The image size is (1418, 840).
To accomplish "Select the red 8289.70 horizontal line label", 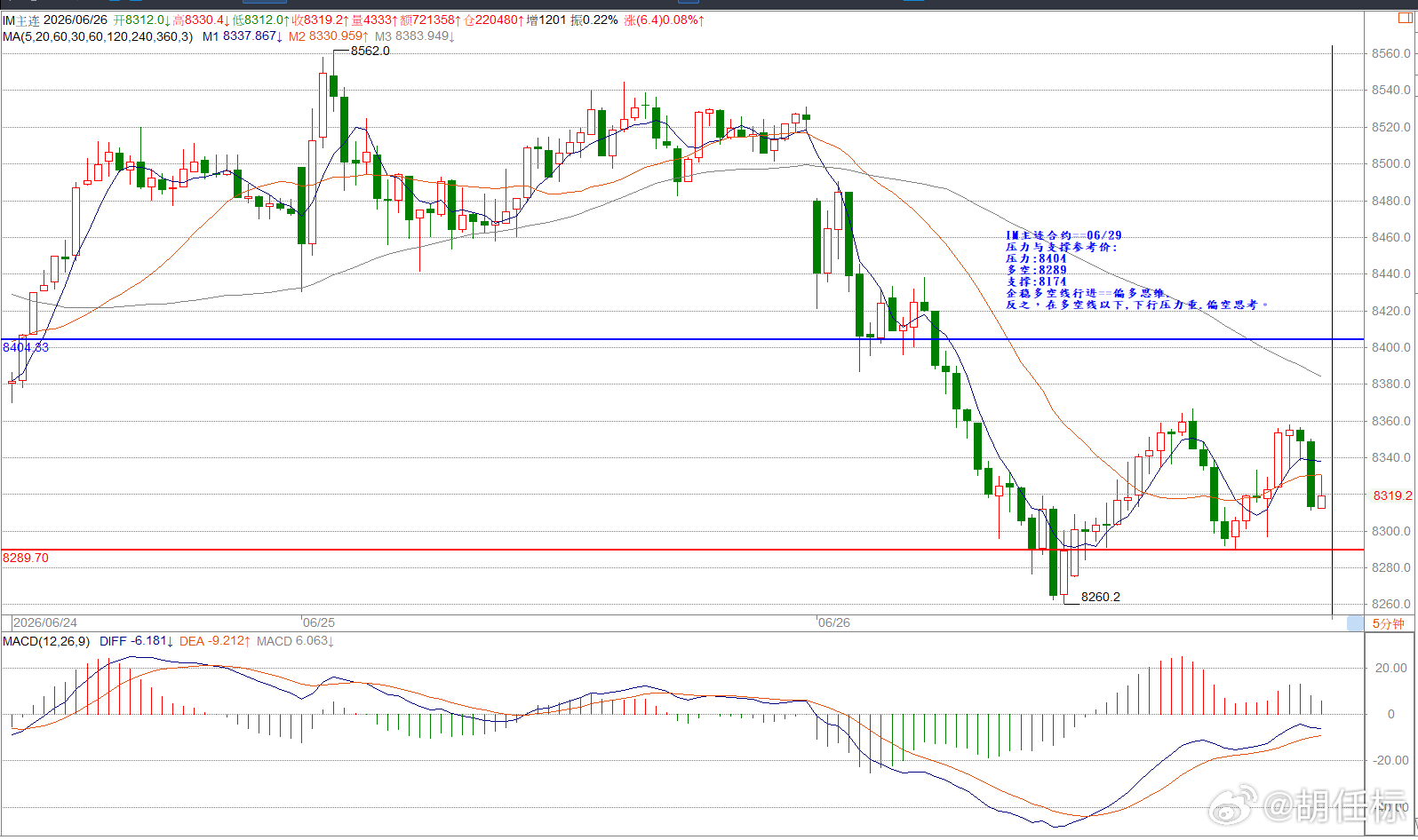I will [26, 558].
